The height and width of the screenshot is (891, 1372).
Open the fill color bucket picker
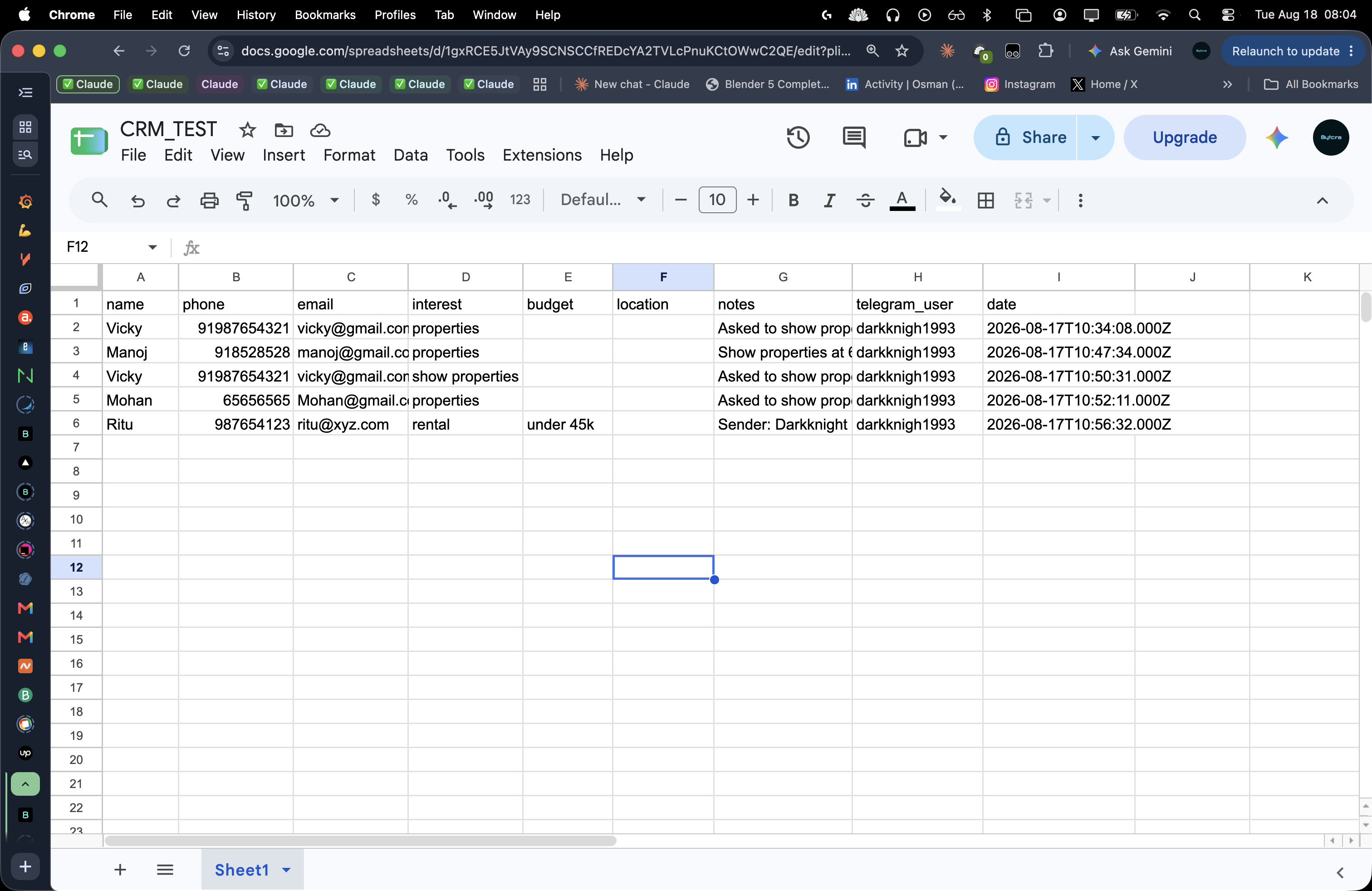click(x=947, y=200)
